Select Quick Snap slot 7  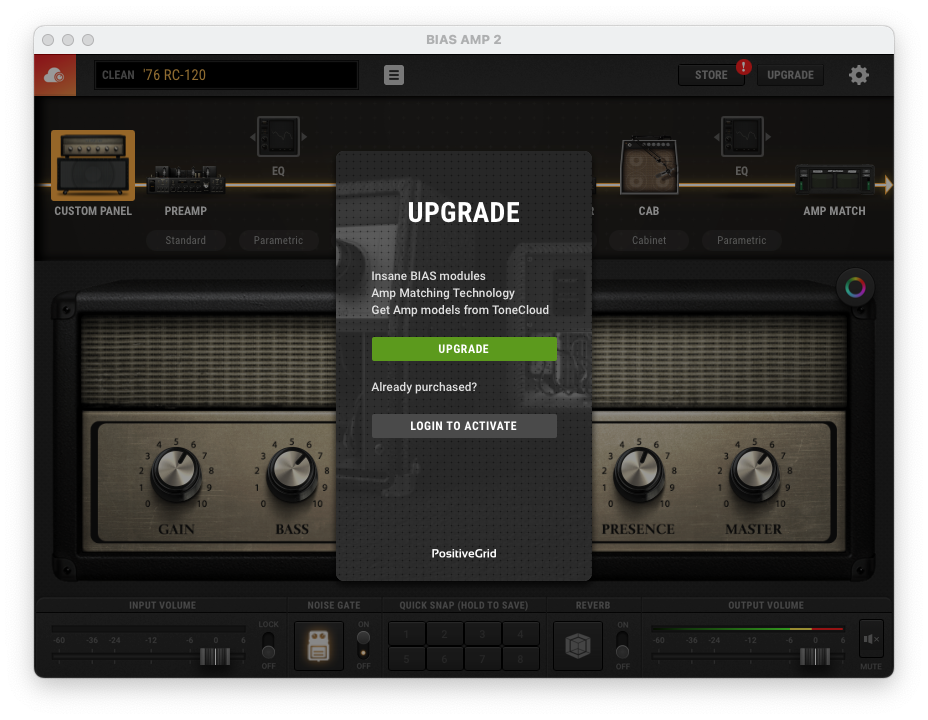pyautogui.click(x=482, y=658)
